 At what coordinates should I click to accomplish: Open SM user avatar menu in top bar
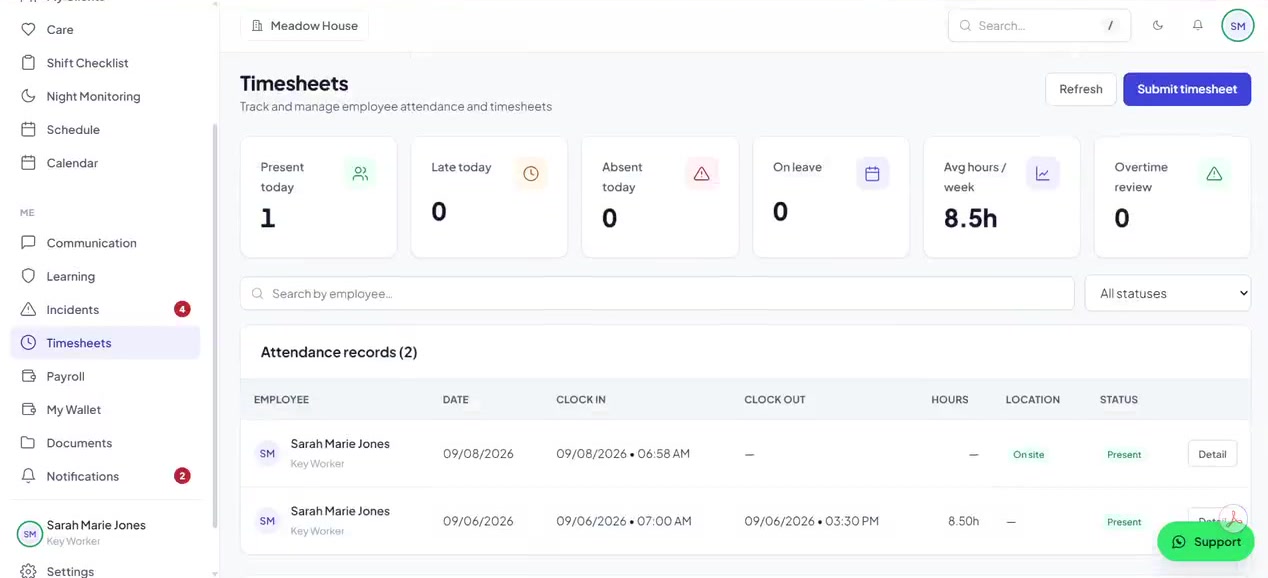point(1238,26)
